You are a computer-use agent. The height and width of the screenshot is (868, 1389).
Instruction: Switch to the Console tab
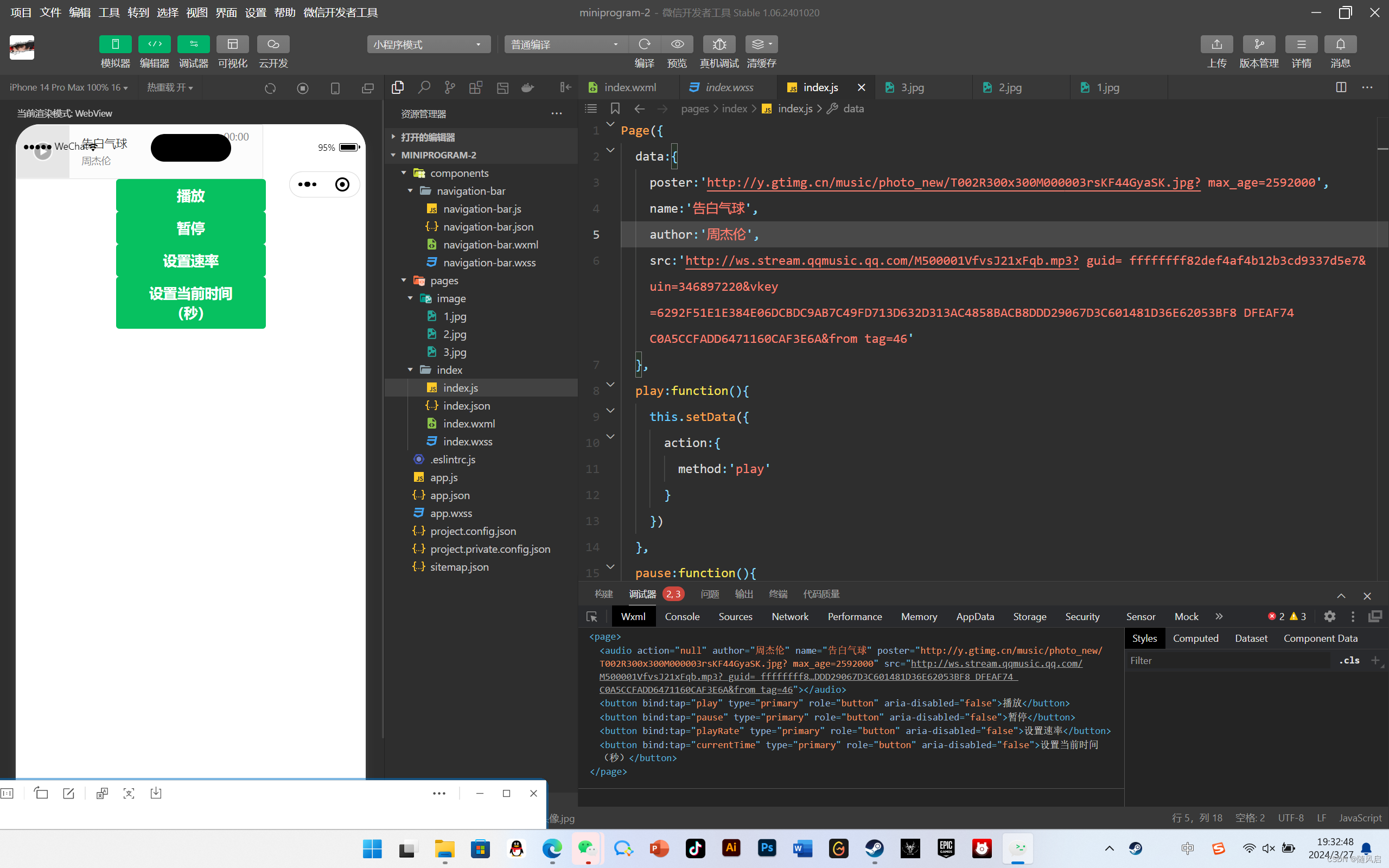point(682,617)
